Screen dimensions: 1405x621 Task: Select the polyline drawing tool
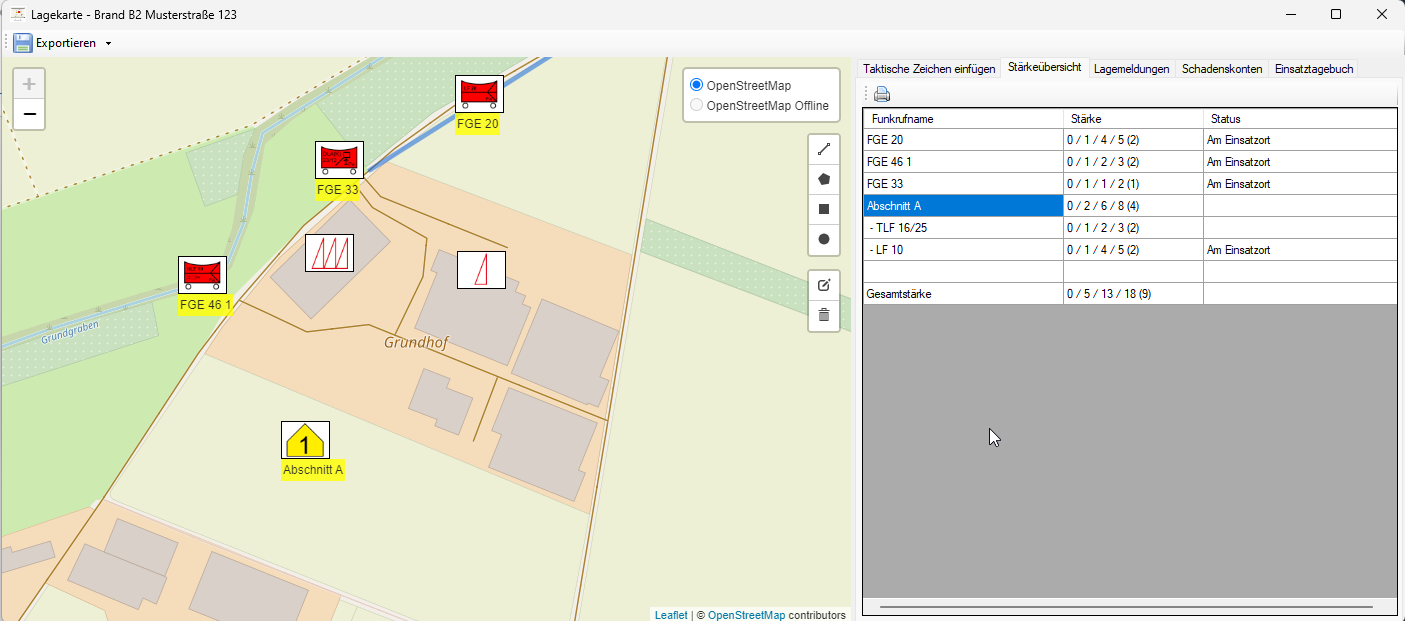(824, 149)
